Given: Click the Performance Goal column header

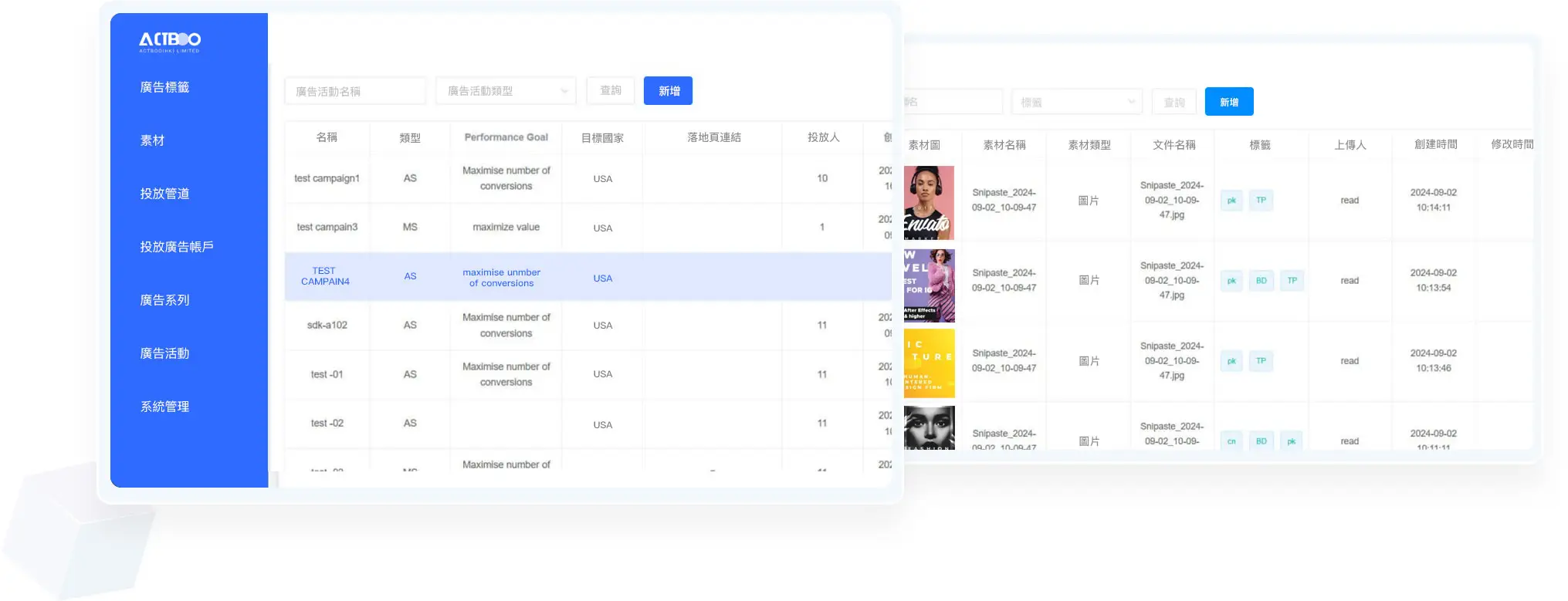Looking at the screenshot, I should coord(506,137).
